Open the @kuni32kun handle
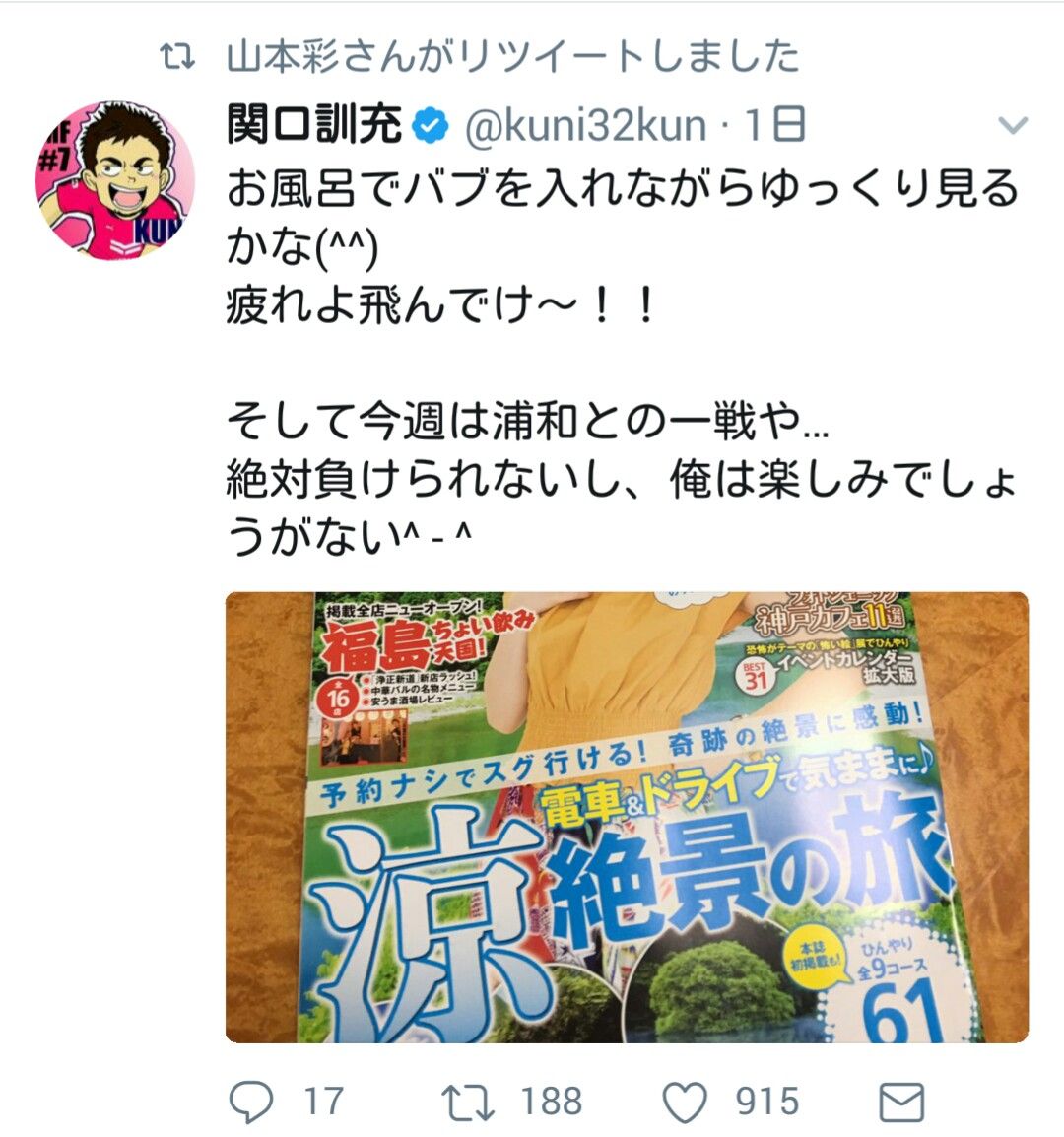1064x1137 pixels. 585,125
